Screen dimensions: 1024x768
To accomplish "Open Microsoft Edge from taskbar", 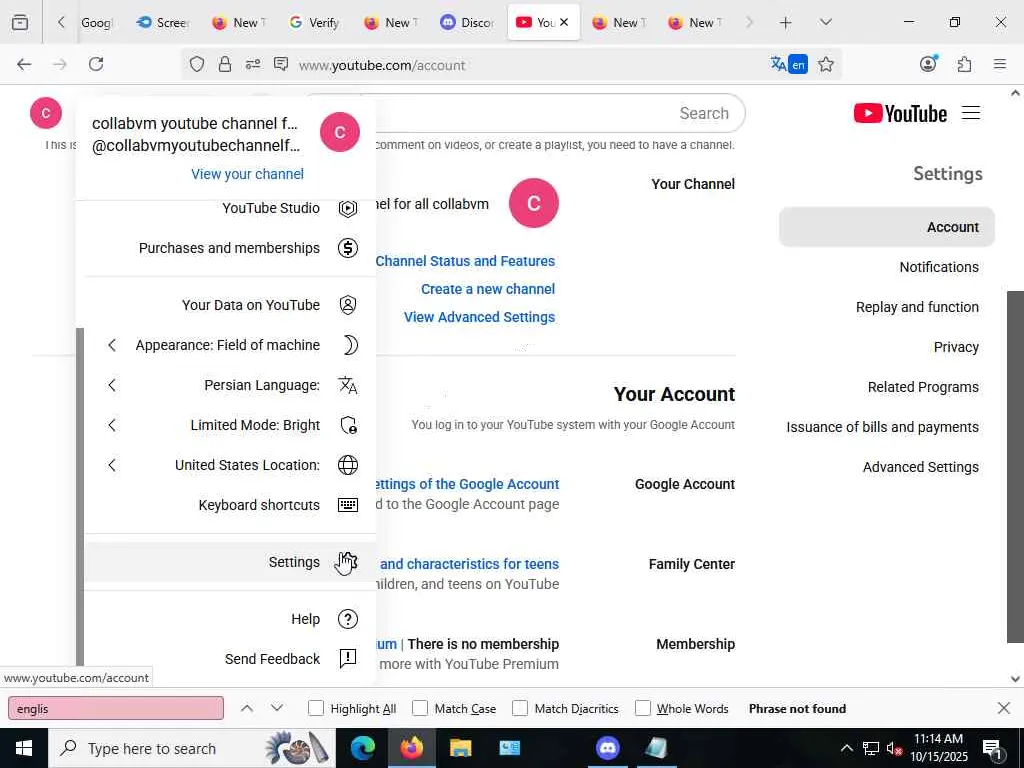I will [362, 748].
